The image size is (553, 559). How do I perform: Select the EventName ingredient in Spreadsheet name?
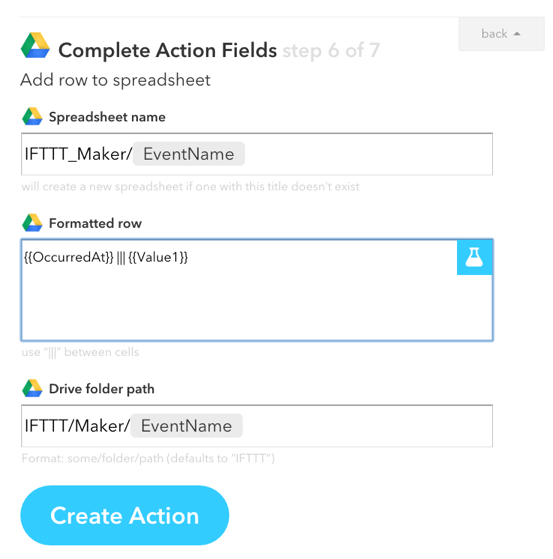pyautogui.click(x=189, y=154)
